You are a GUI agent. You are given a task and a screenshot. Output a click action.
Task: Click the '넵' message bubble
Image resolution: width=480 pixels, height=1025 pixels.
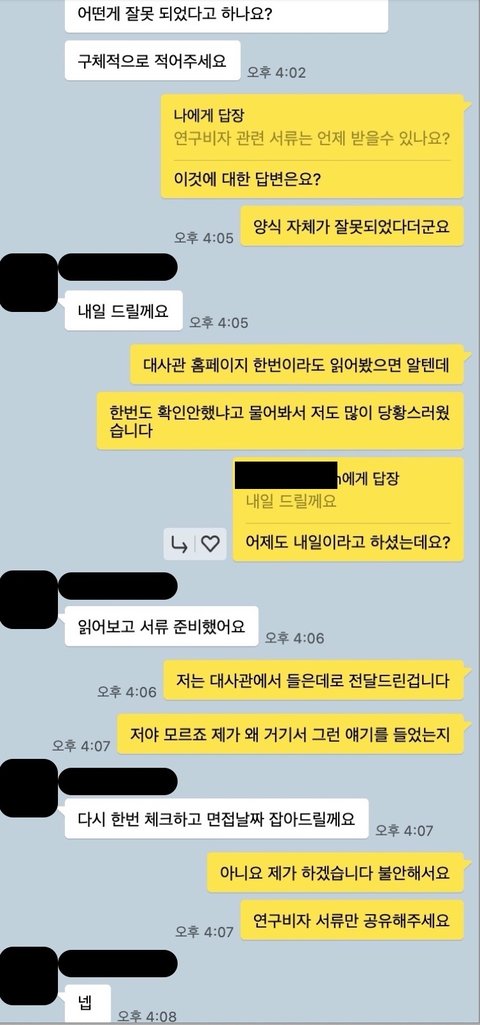click(x=88, y=1003)
